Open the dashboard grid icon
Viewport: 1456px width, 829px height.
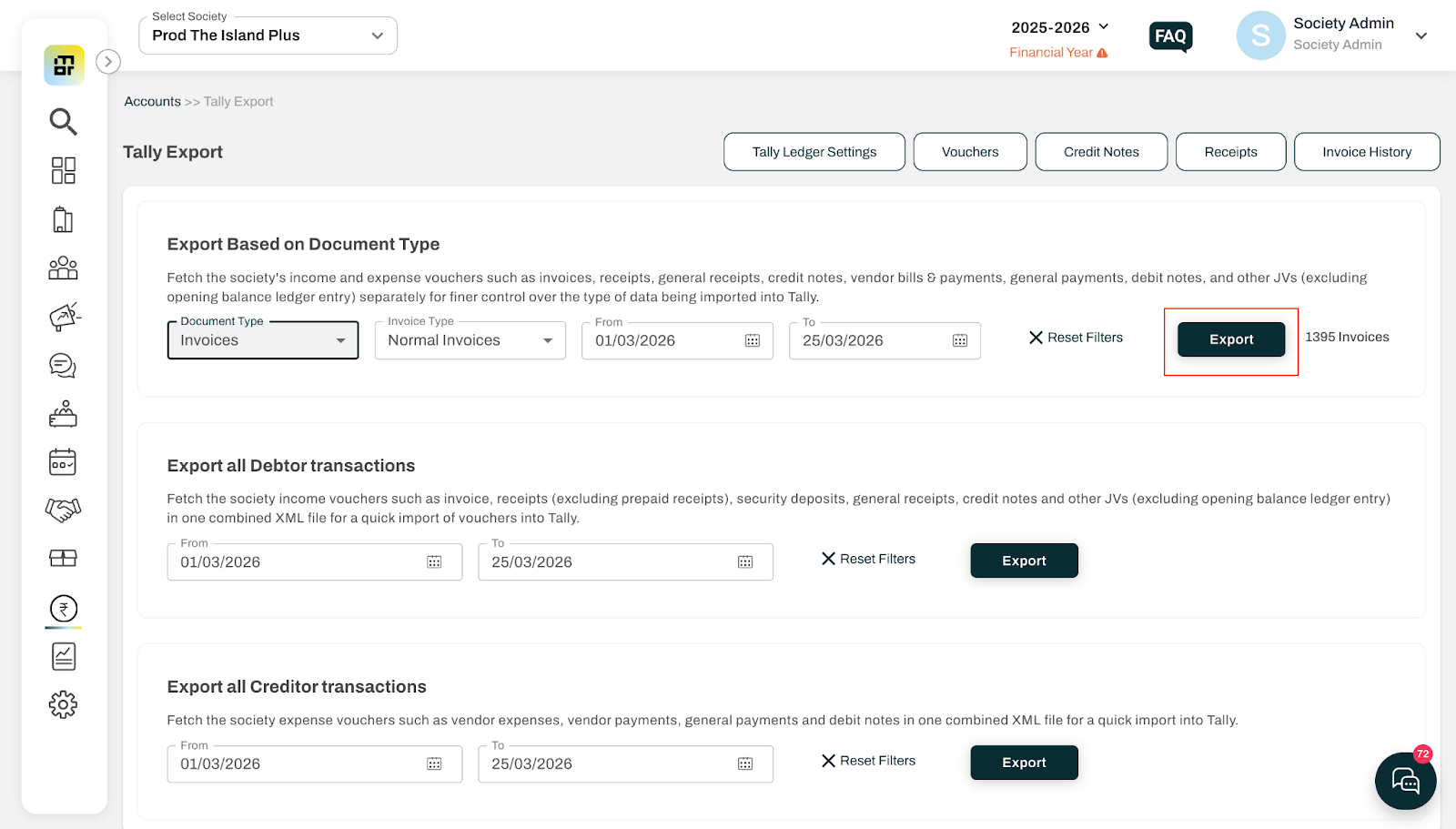point(63,170)
